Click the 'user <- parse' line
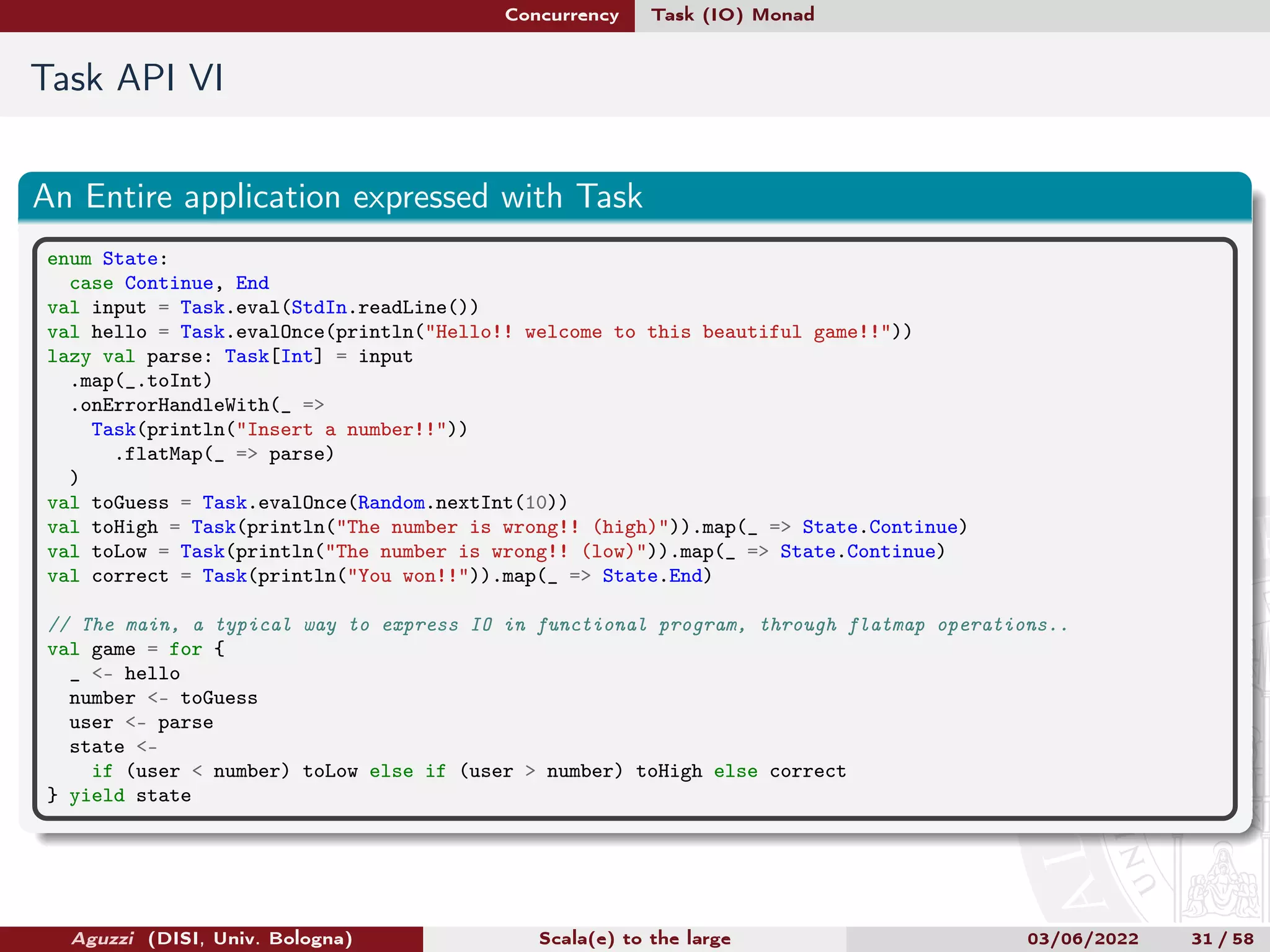This screenshot has height=952, width=1270. (141, 723)
